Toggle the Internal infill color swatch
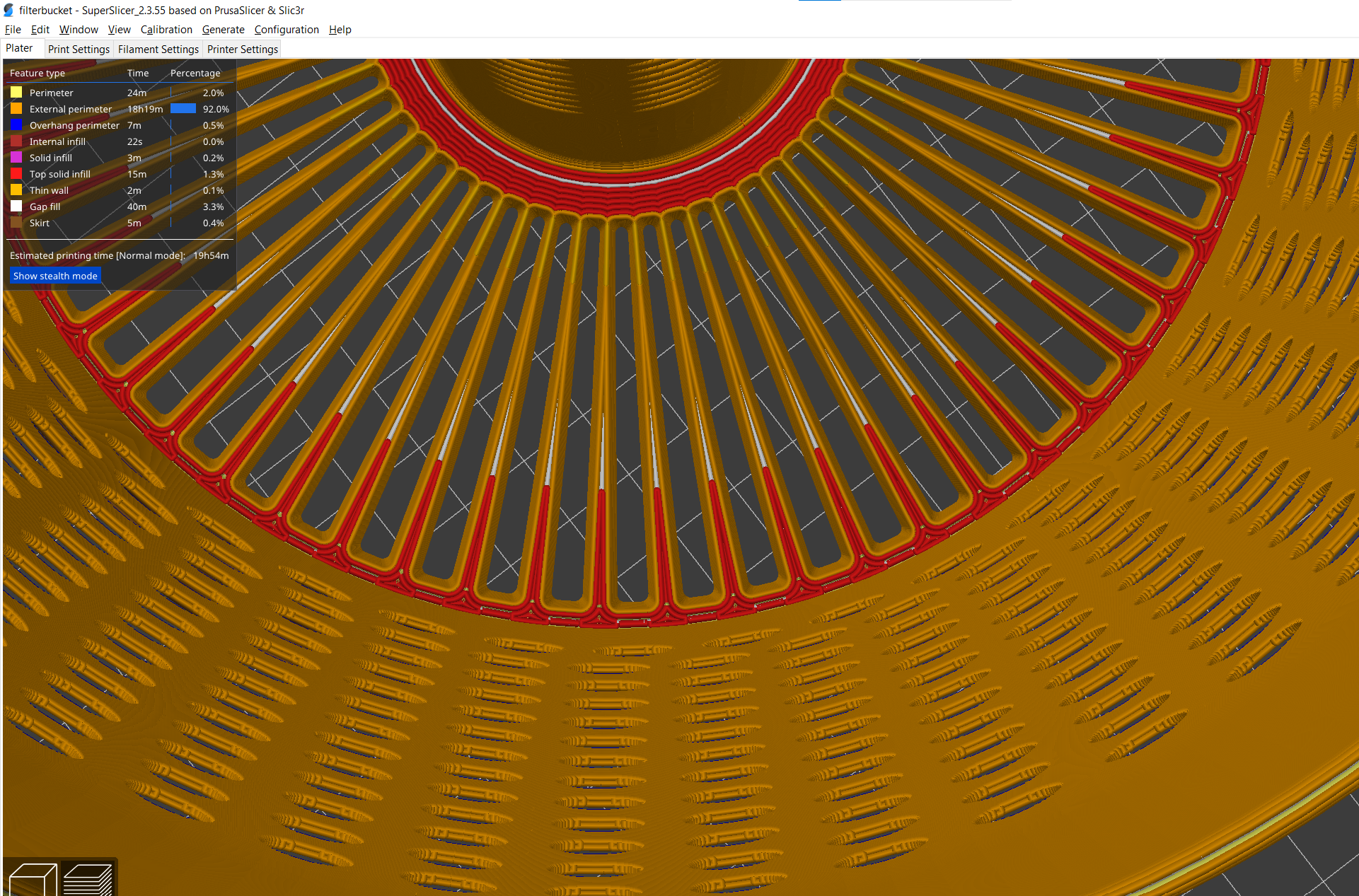The image size is (1359, 896). point(16,141)
